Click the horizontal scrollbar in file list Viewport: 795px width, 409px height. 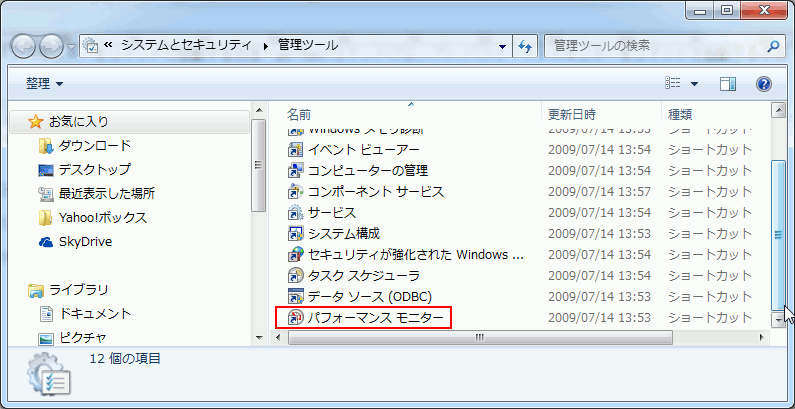coord(480,337)
